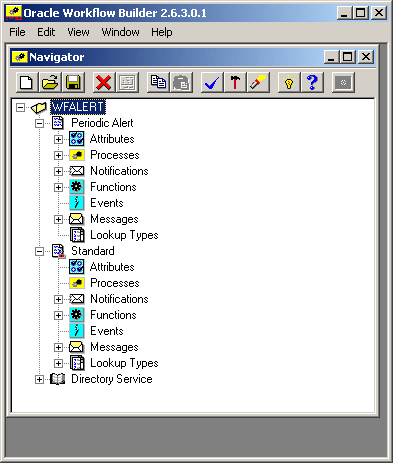The image size is (393, 463).
Task: Click Lookup Types icon under Periodic Alert
Action: point(77,235)
